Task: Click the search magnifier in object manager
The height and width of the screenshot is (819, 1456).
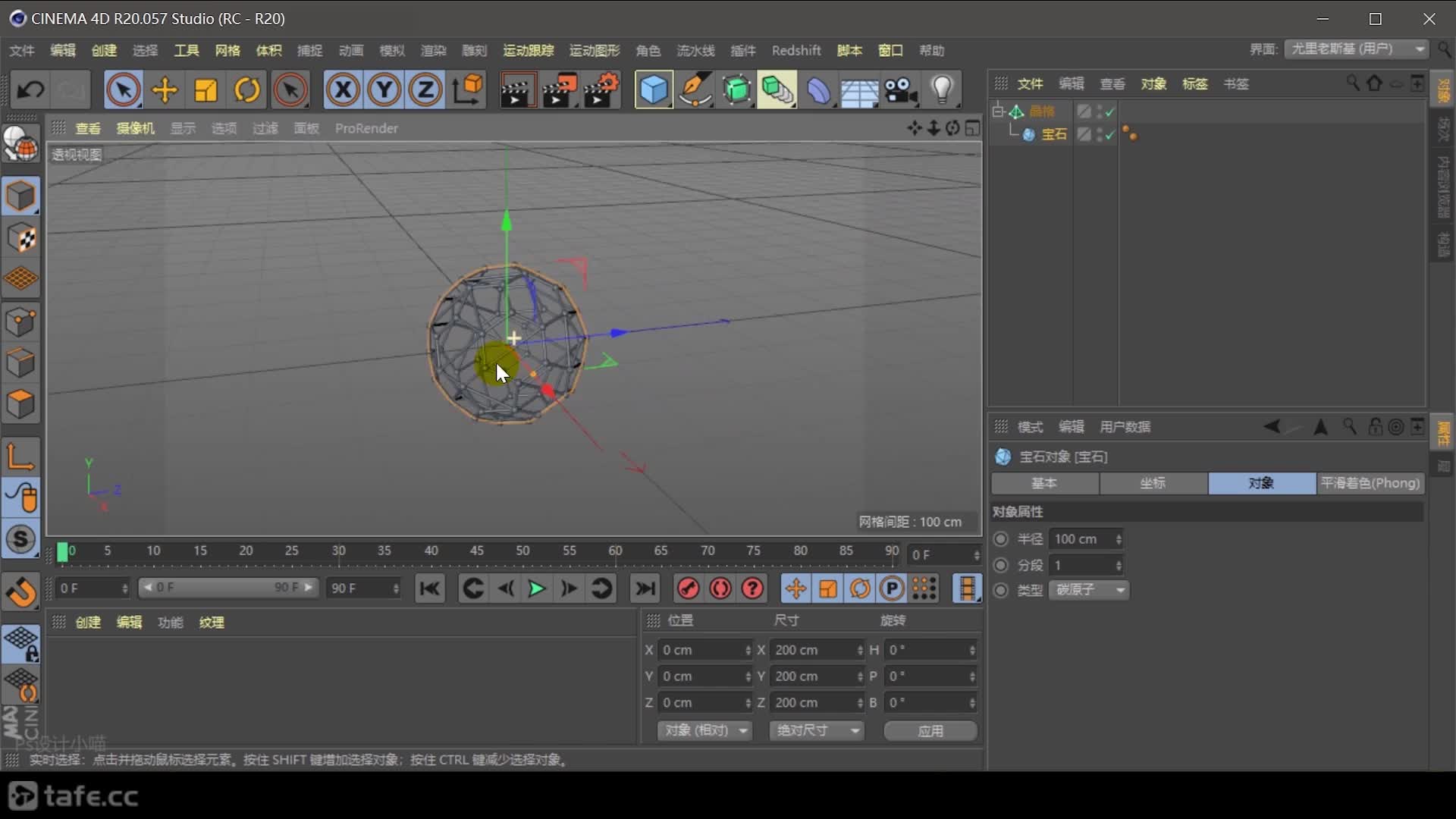Action: point(1353,83)
